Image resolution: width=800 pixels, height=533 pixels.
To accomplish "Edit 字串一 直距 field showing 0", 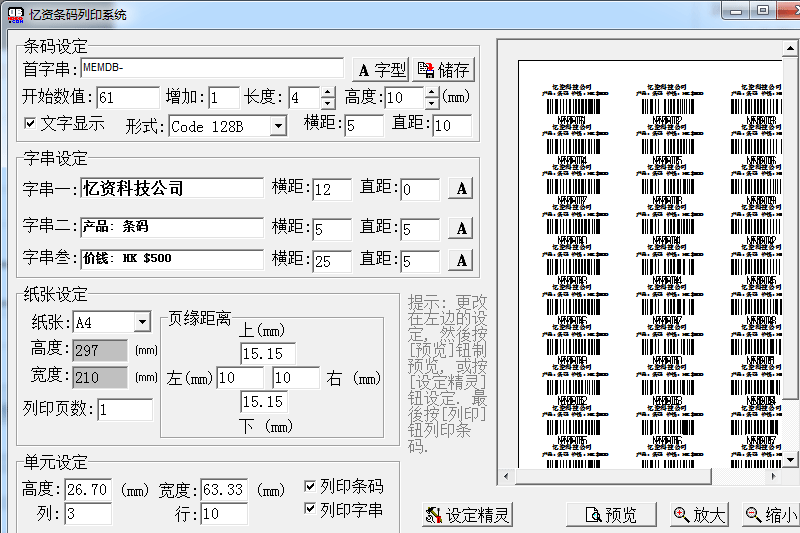I will pyautogui.click(x=420, y=190).
